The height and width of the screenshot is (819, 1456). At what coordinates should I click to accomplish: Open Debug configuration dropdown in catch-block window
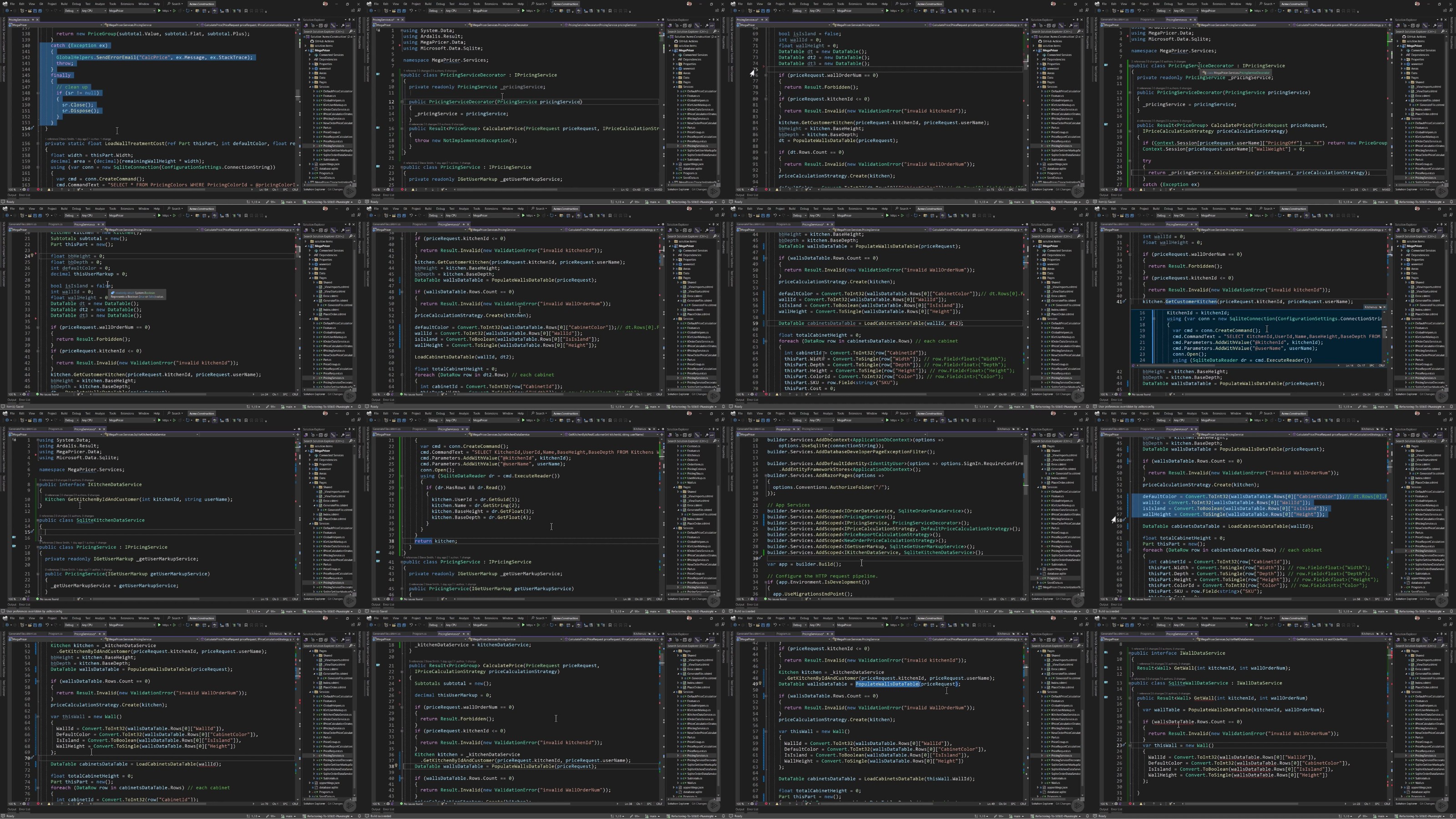72,11
